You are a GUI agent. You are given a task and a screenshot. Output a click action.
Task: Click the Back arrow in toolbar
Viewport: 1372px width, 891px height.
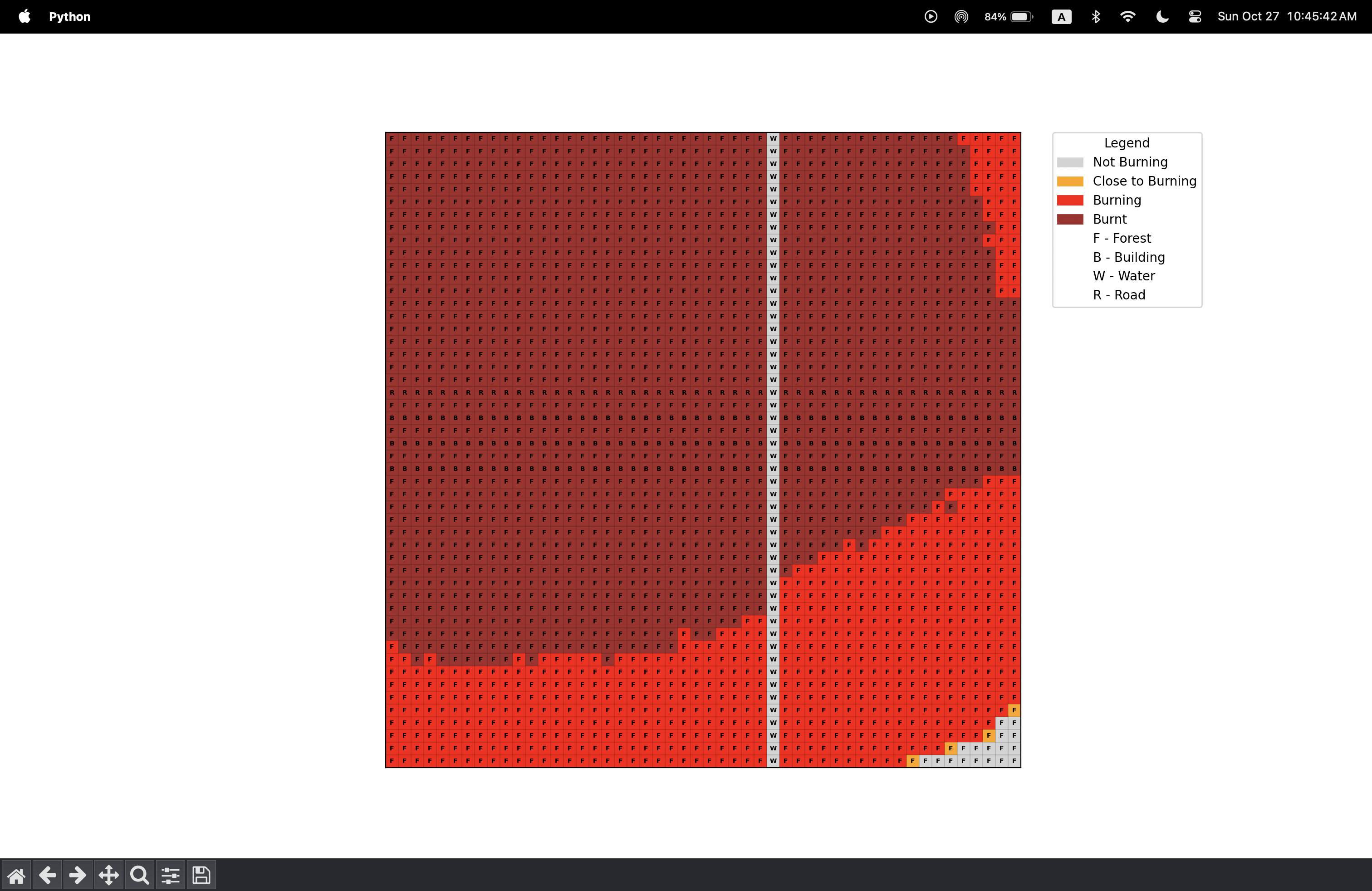coord(47,876)
